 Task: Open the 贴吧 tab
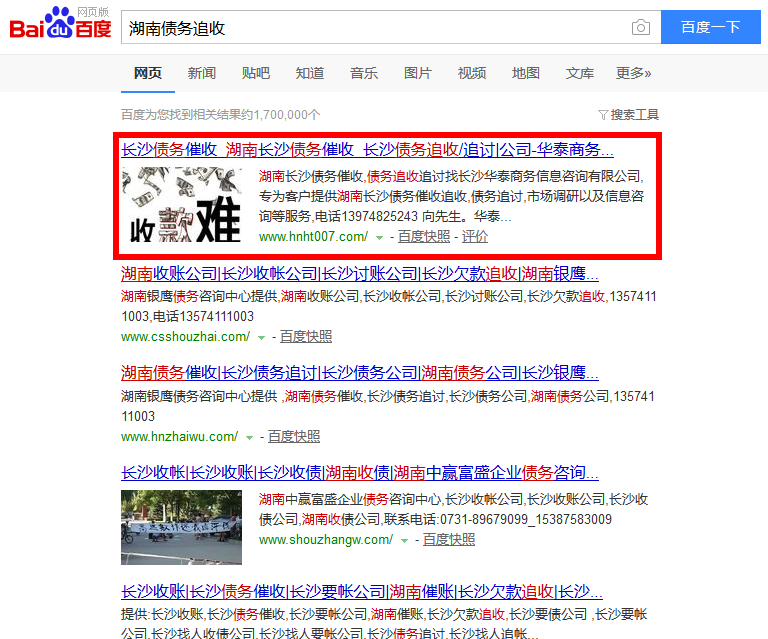click(255, 73)
